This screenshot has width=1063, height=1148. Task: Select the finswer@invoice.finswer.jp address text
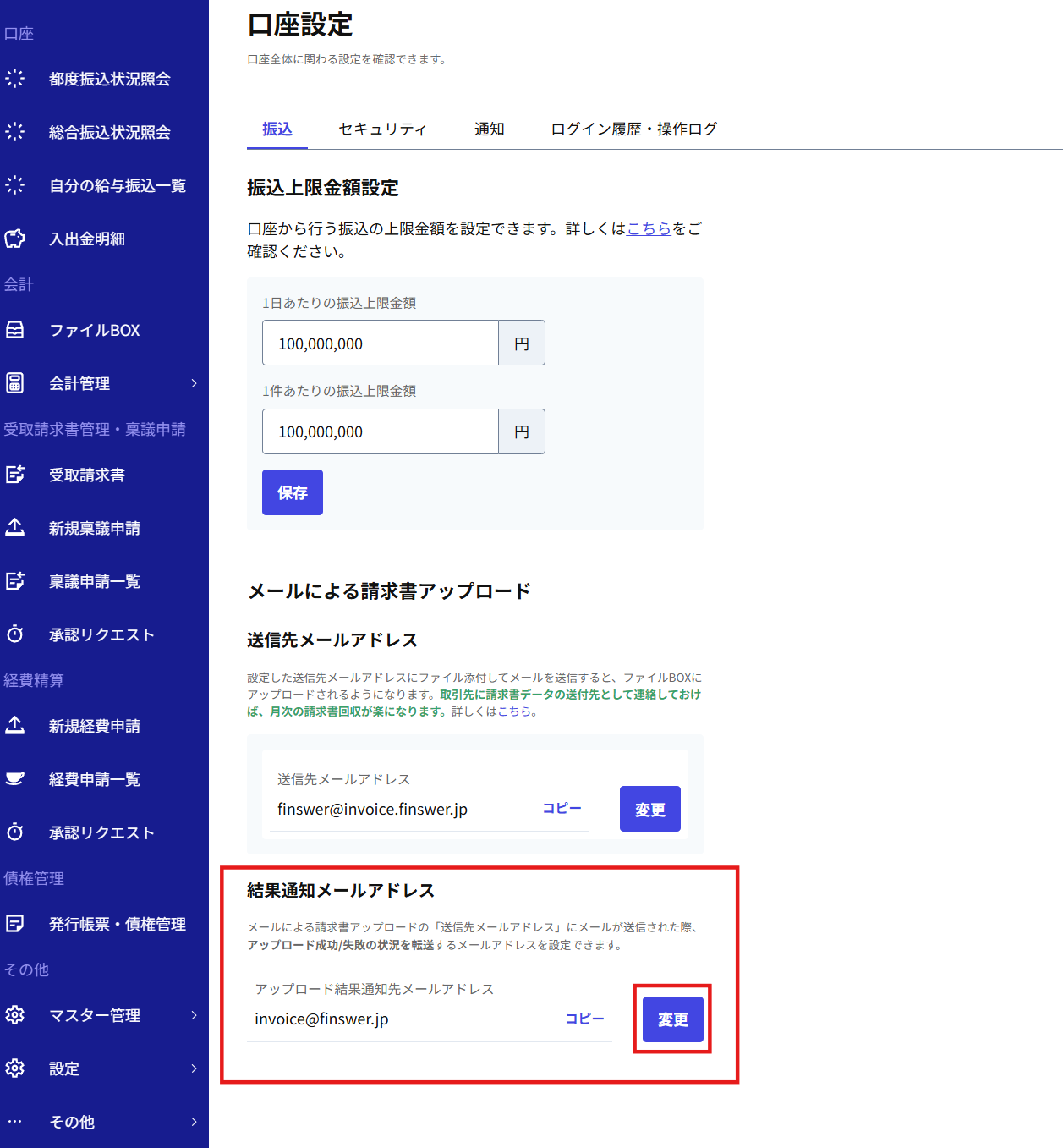[x=372, y=809]
